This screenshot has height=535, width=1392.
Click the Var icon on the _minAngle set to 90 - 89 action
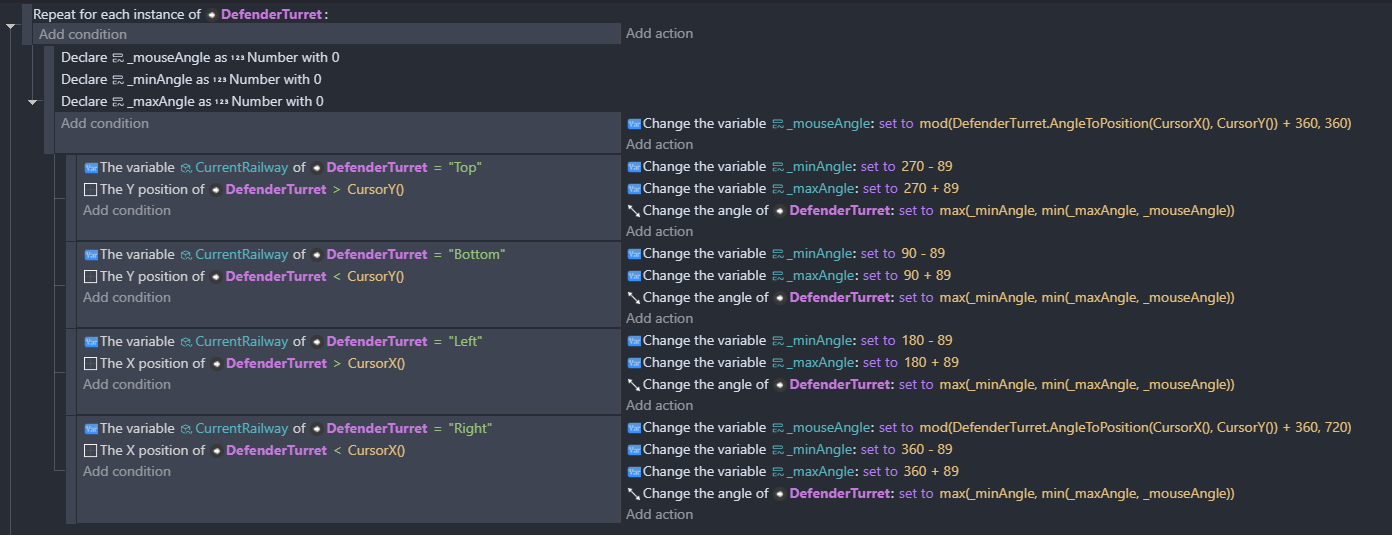pos(633,254)
